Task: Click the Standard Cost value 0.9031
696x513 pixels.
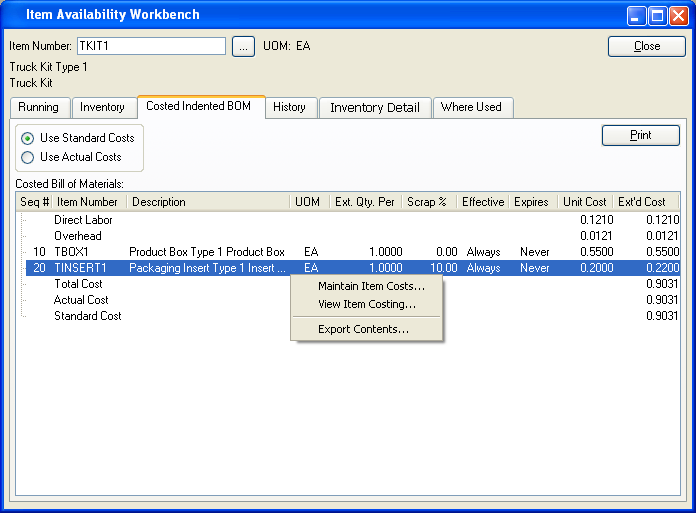Action: coord(662,316)
